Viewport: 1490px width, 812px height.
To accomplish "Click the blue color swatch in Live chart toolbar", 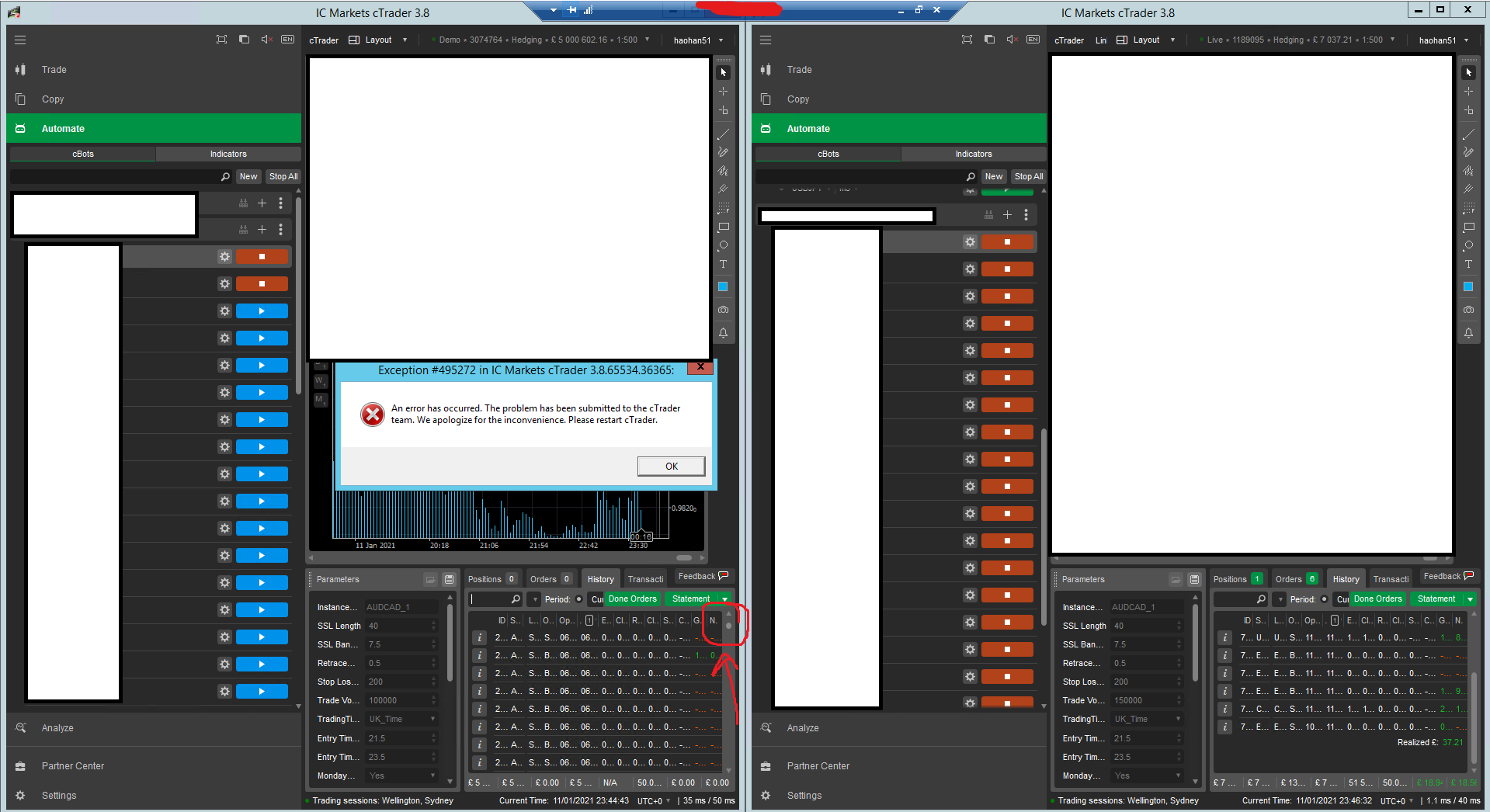I will tap(1468, 286).
